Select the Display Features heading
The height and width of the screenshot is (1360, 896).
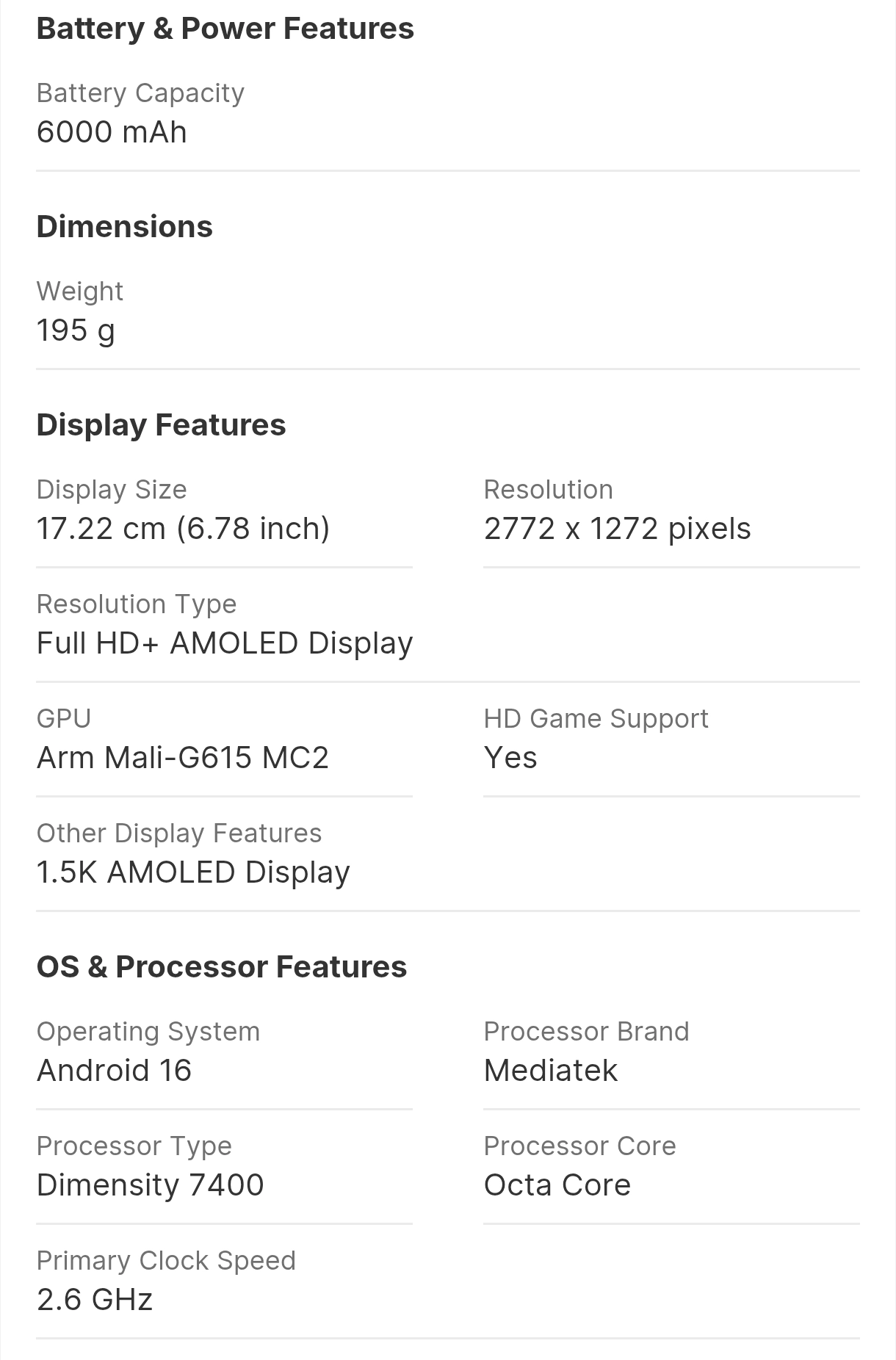[162, 425]
